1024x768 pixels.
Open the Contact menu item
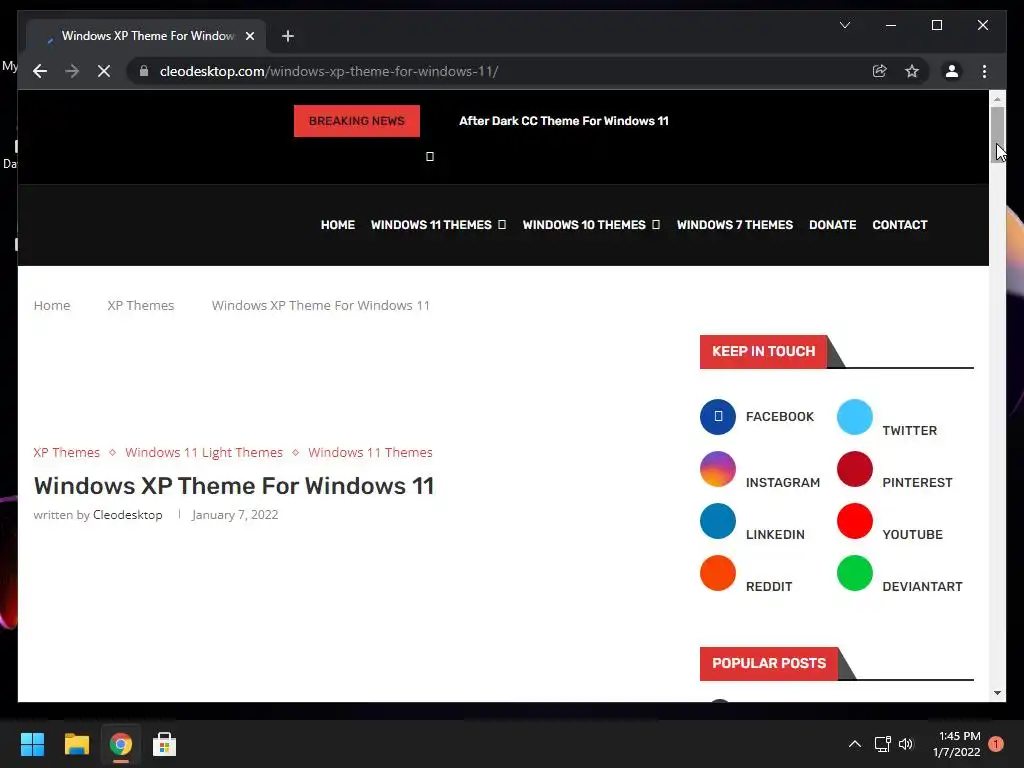click(x=900, y=225)
